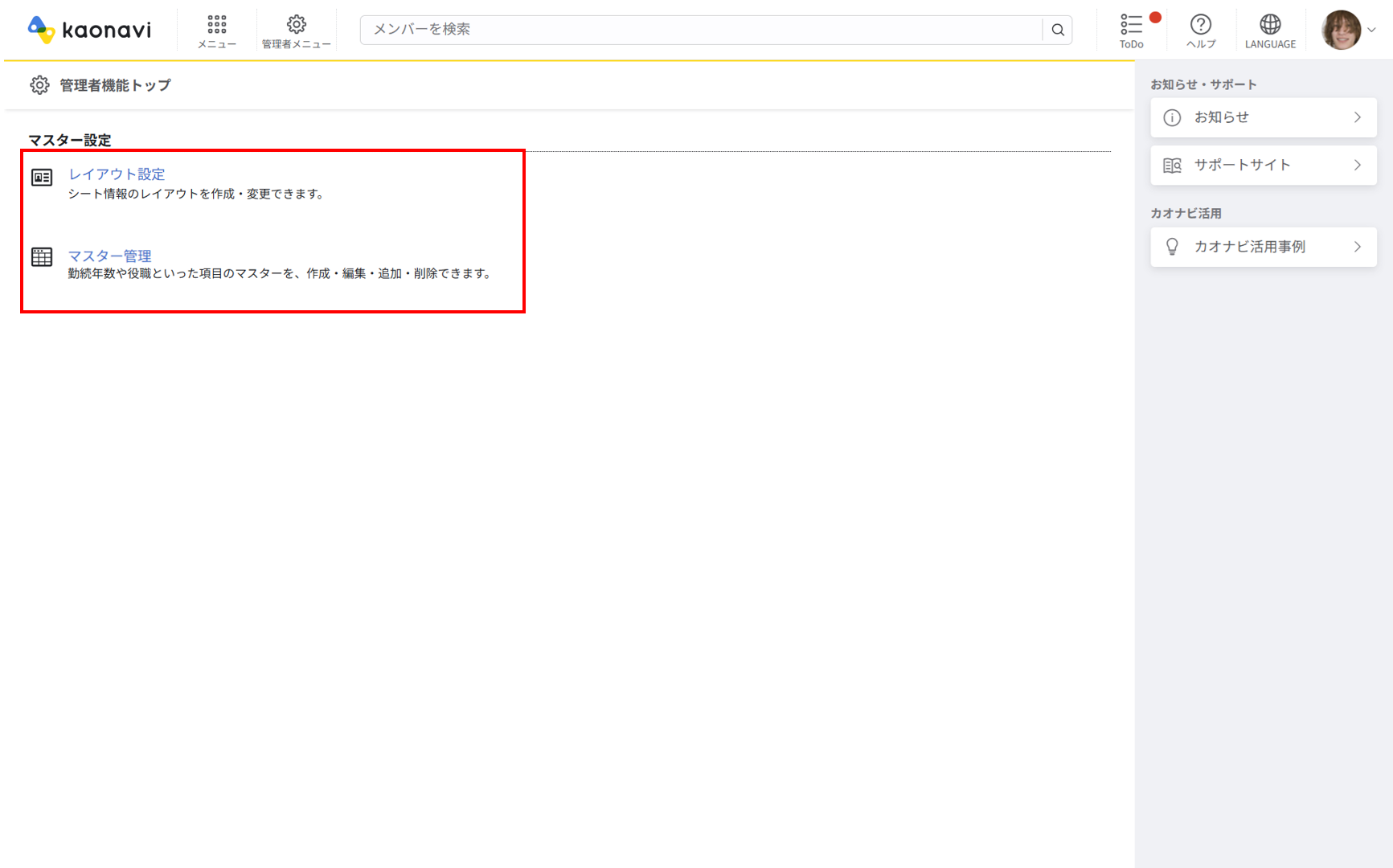This screenshot has height=868, width=1393.
Task: Open the ToDo list icon
Action: (1131, 24)
